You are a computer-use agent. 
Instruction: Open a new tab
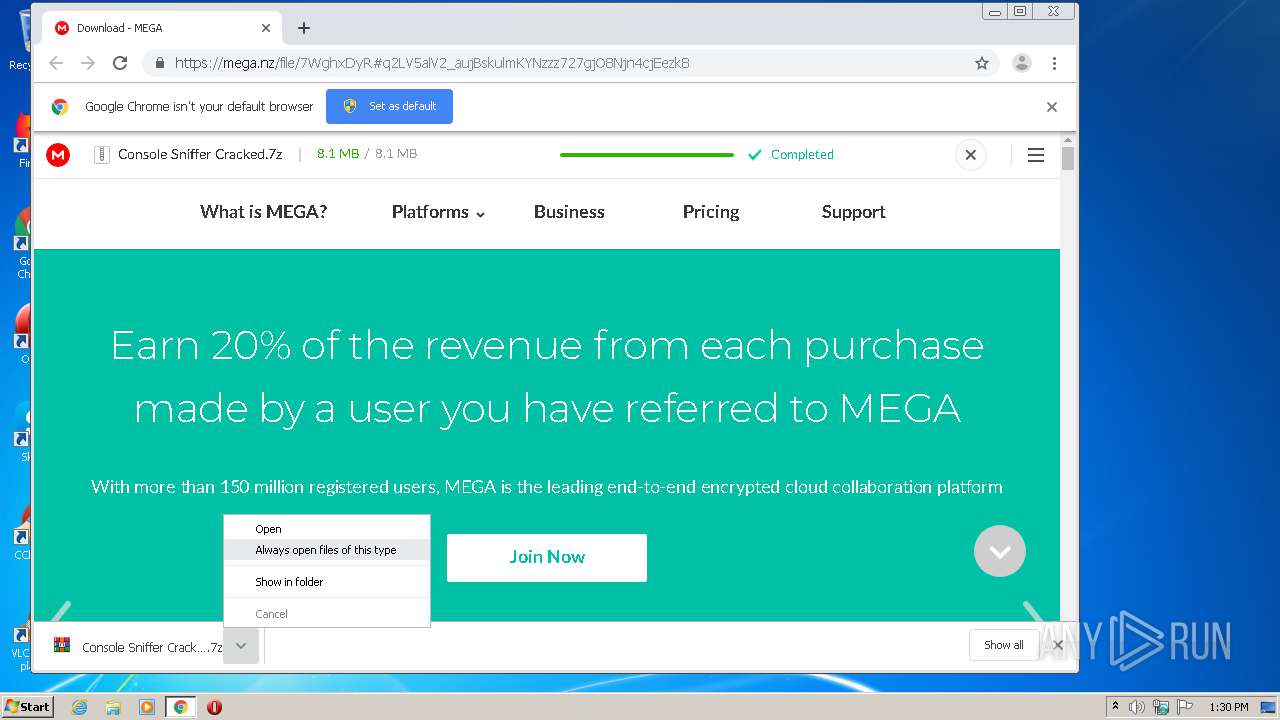304,28
